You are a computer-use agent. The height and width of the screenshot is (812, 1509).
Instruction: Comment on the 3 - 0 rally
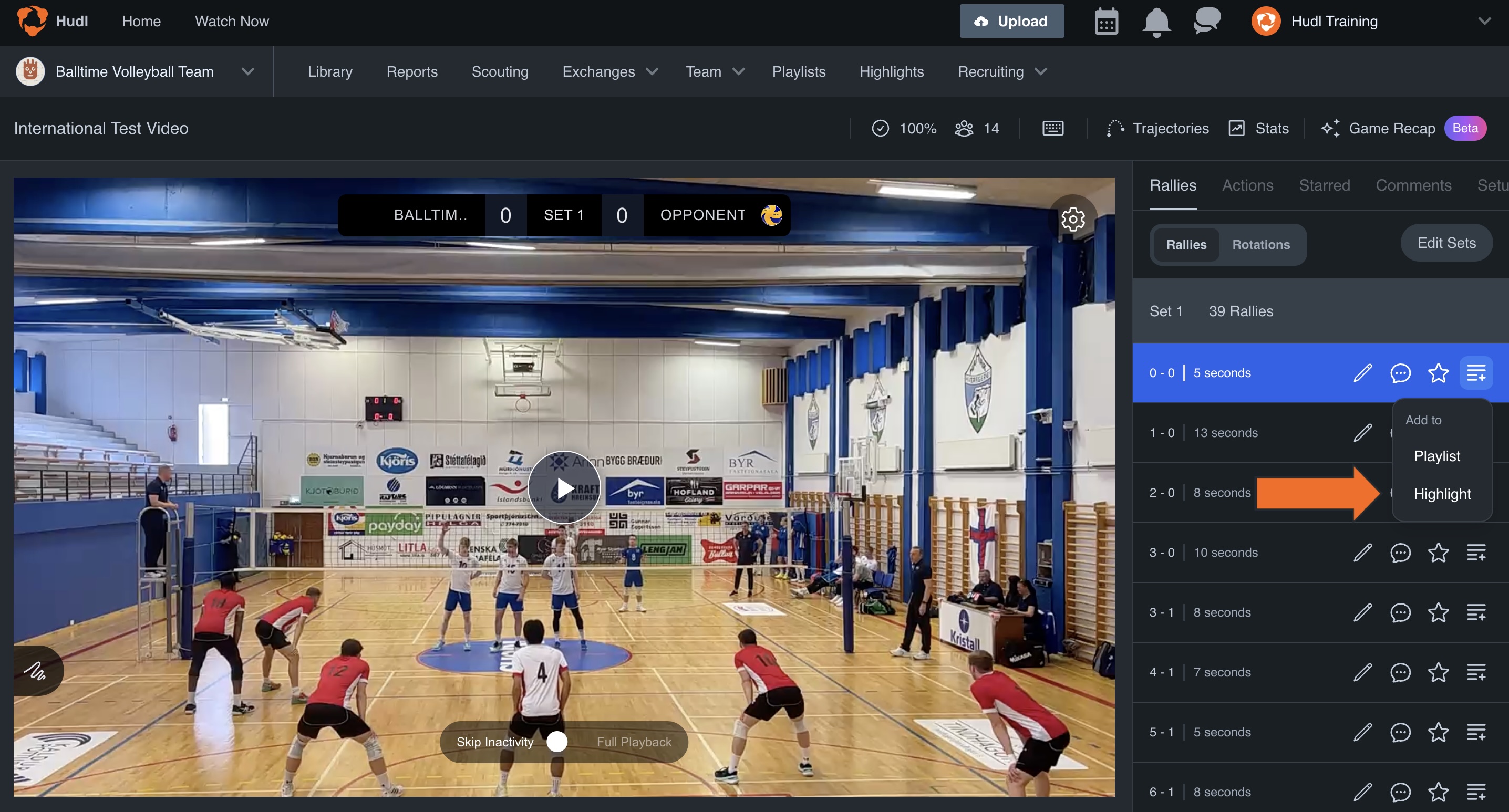[x=1400, y=553]
